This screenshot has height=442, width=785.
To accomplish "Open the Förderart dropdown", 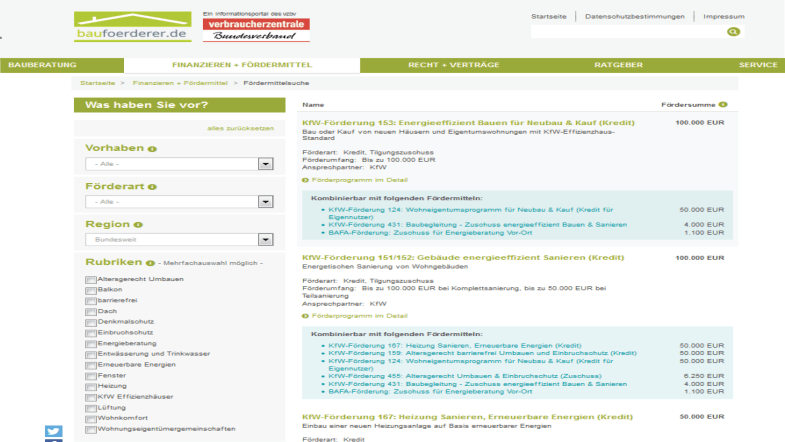I will click(179, 202).
